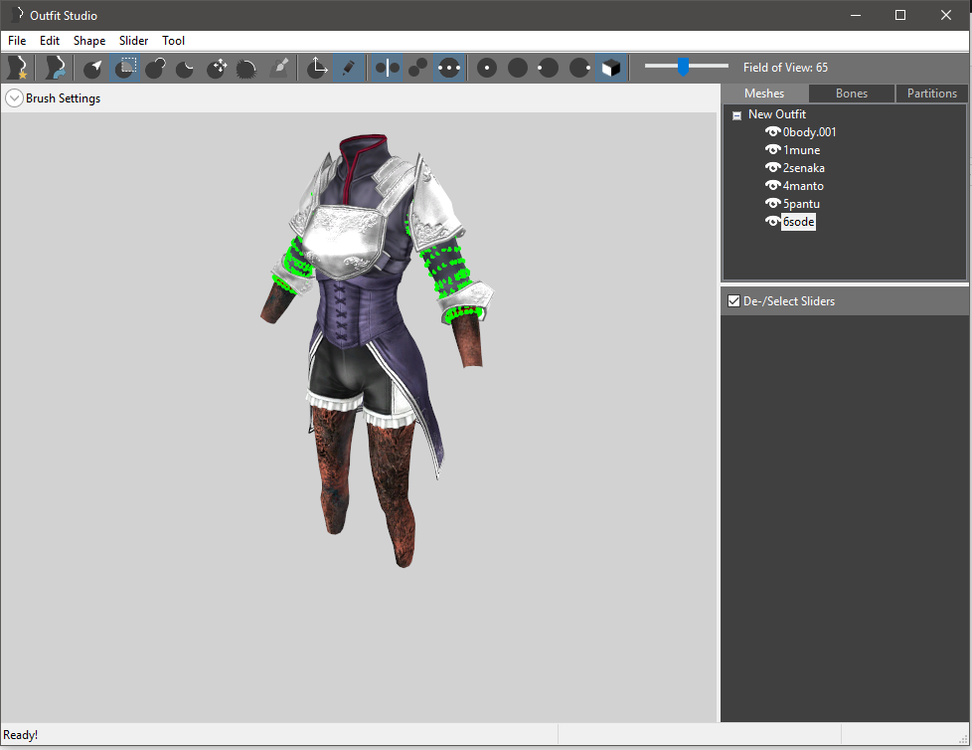Toggle the pencil vertex edit tool
972x750 pixels.
click(x=348, y=68)
